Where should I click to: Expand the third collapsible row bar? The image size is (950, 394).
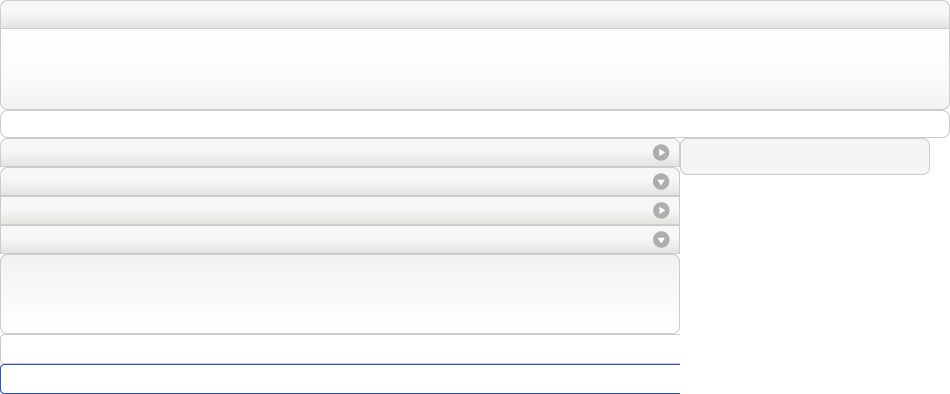pyautogui.click(x=340, y=210)
